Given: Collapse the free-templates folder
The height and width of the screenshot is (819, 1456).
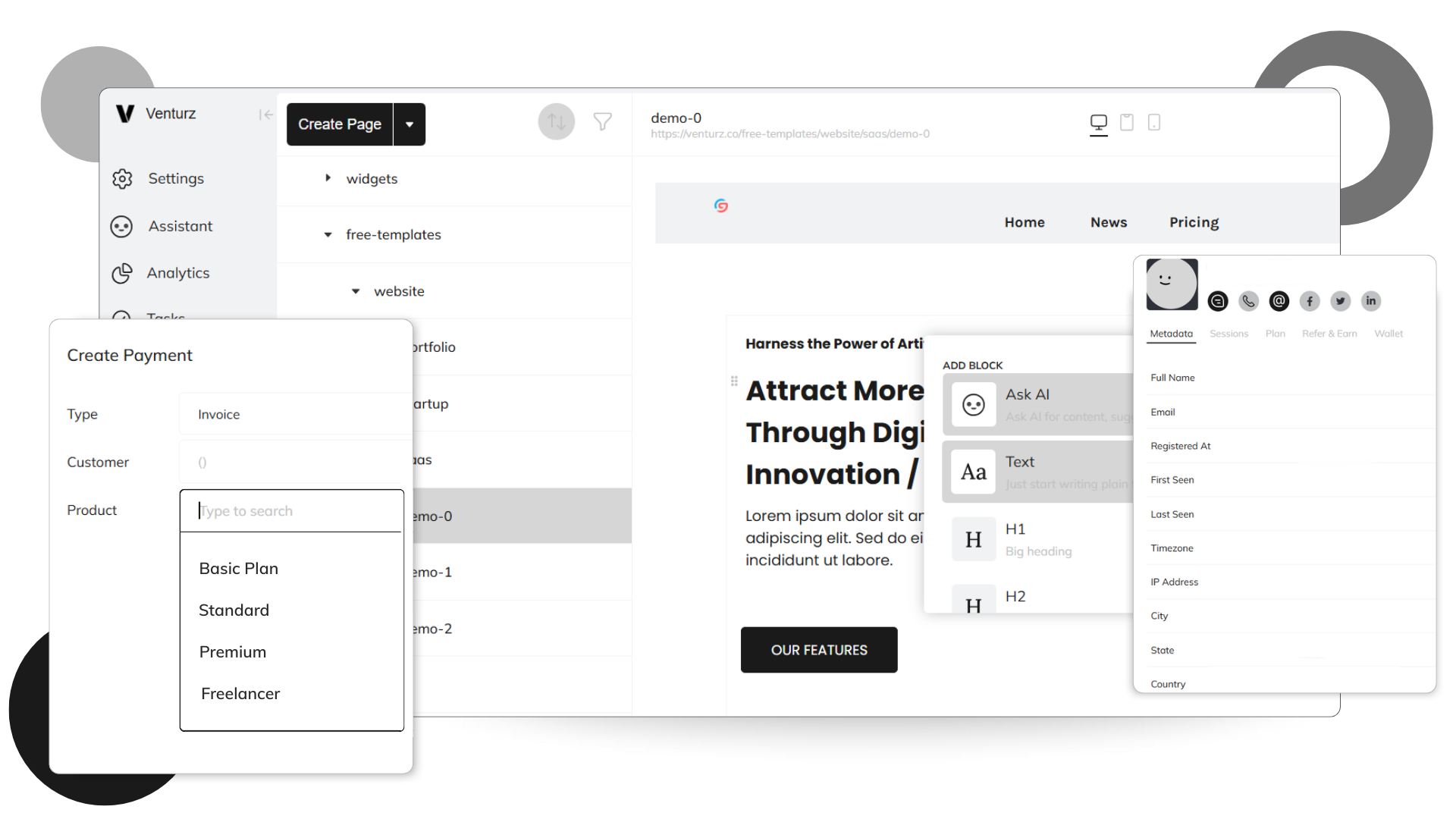Looking at the screenshot, I should (328, 235).
